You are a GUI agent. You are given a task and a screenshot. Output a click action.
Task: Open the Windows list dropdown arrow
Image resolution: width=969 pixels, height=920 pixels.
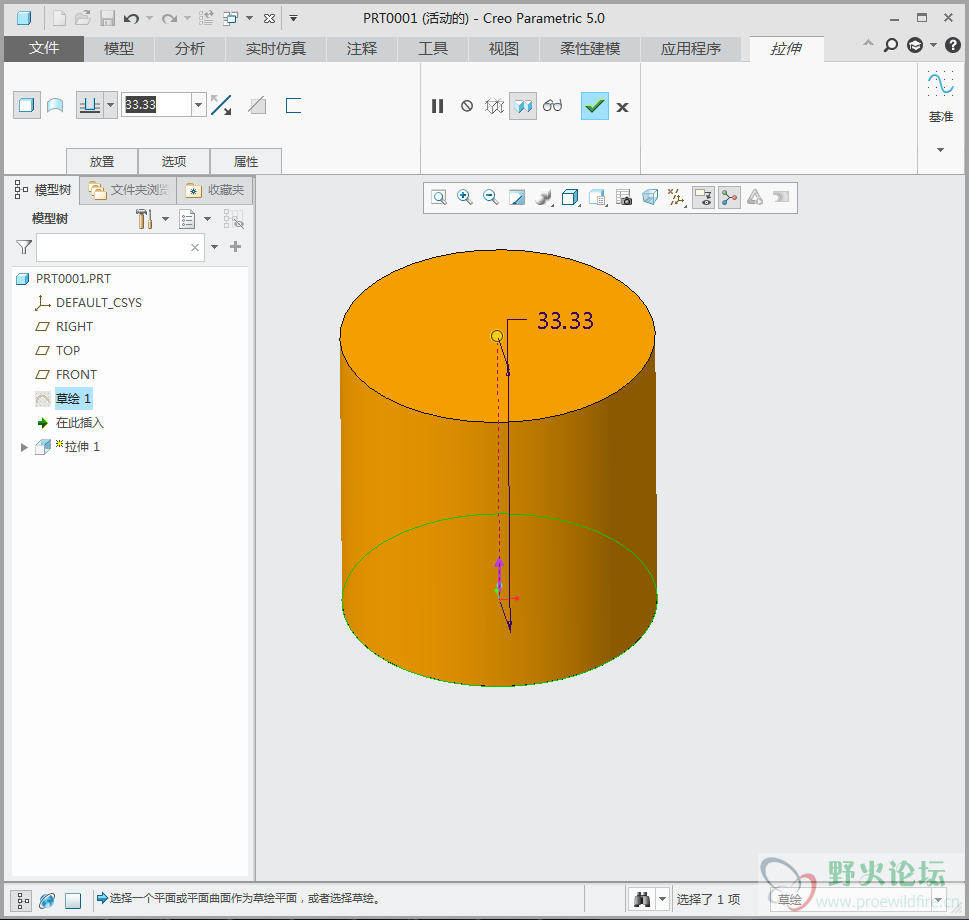pyautogui.click(x=250, y=18)
